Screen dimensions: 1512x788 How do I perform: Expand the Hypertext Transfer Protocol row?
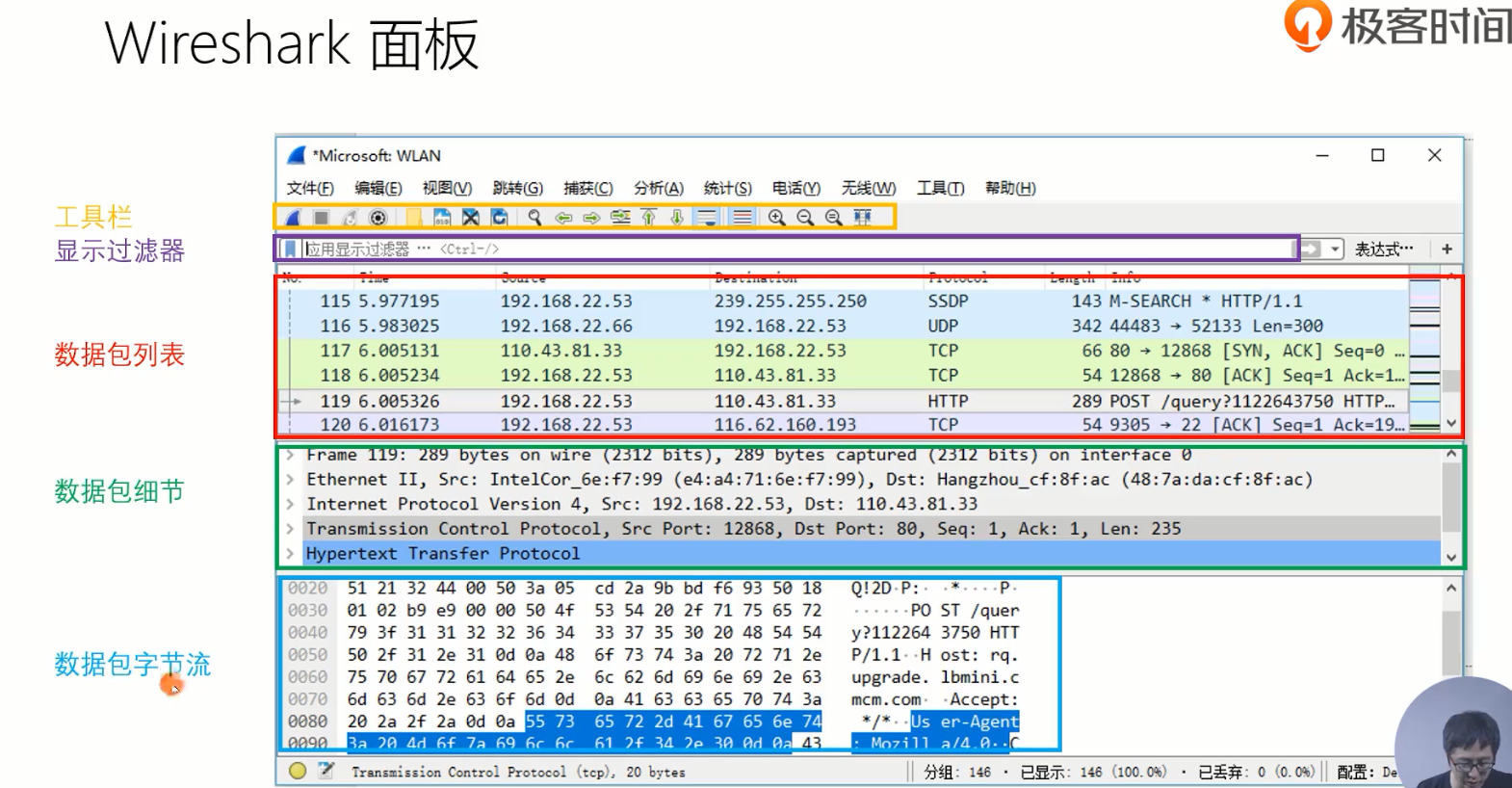[290, 554]
